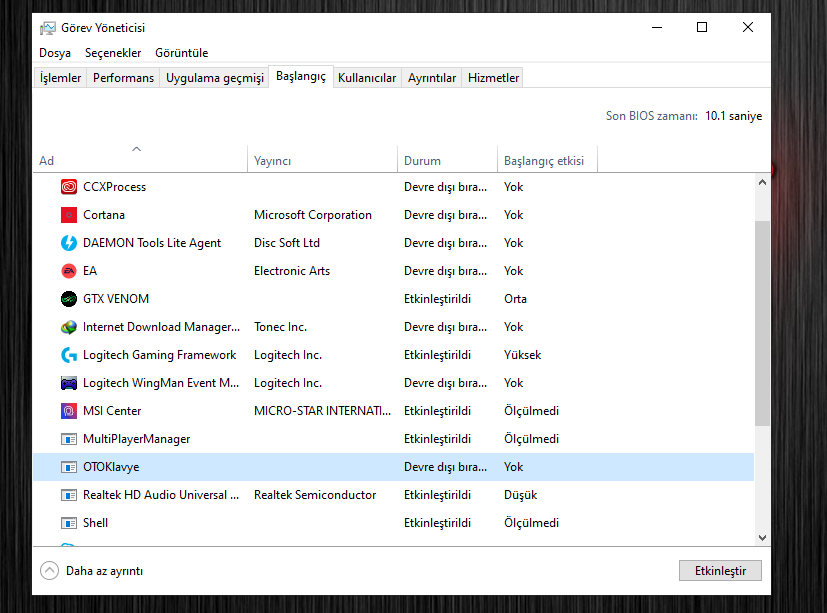
Task: Click the Realtek Semiconductor publisher cell
Action: (315, 495)
